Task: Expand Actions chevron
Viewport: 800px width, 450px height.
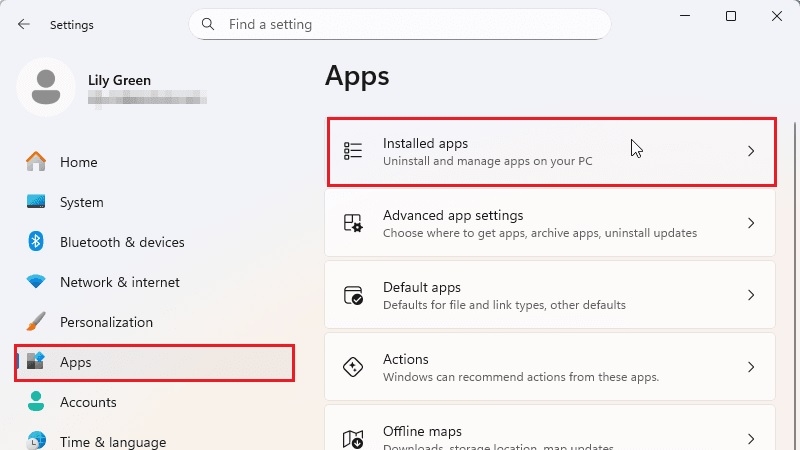Action: (x=751, y=367)
